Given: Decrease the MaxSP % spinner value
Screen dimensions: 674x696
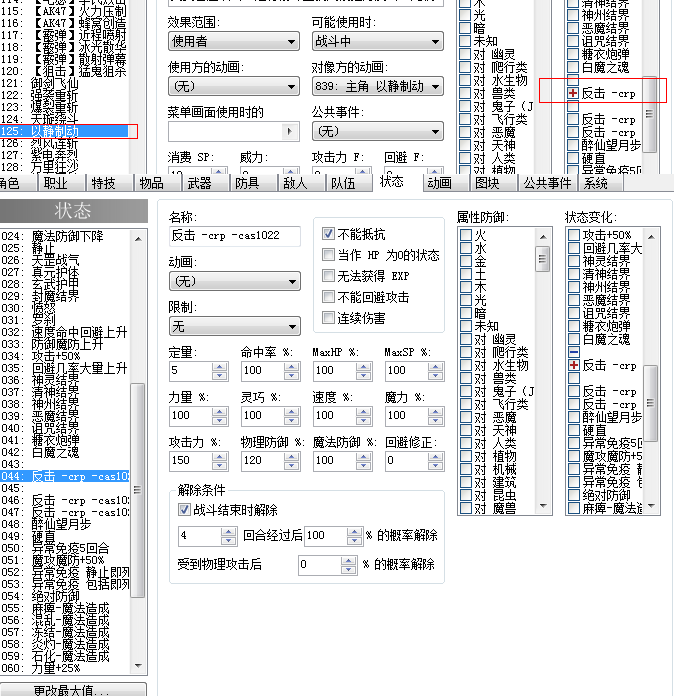Looking at the screenshot, I should [435, 376].
